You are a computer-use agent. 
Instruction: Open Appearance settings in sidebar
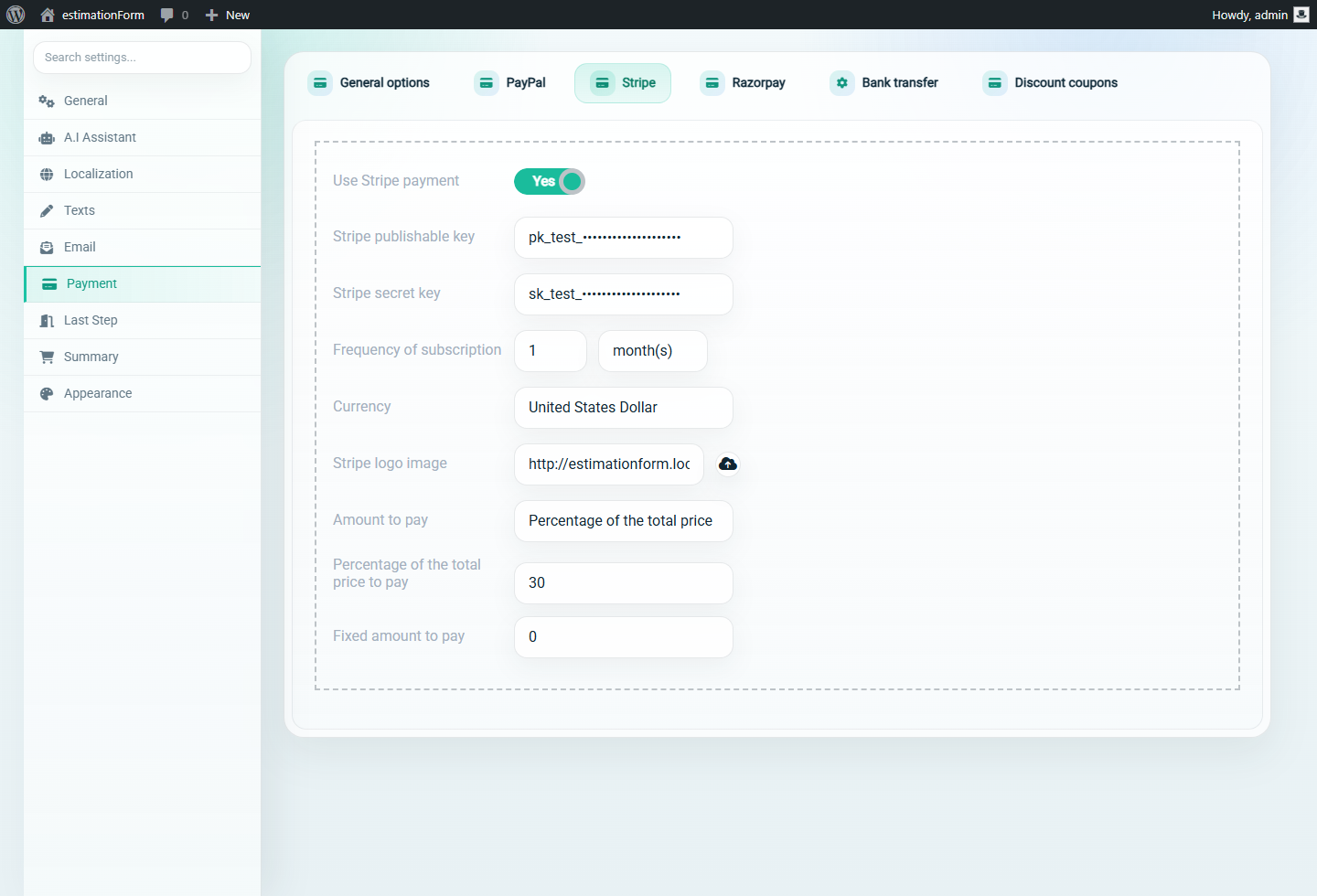click(x=142, y=394)
